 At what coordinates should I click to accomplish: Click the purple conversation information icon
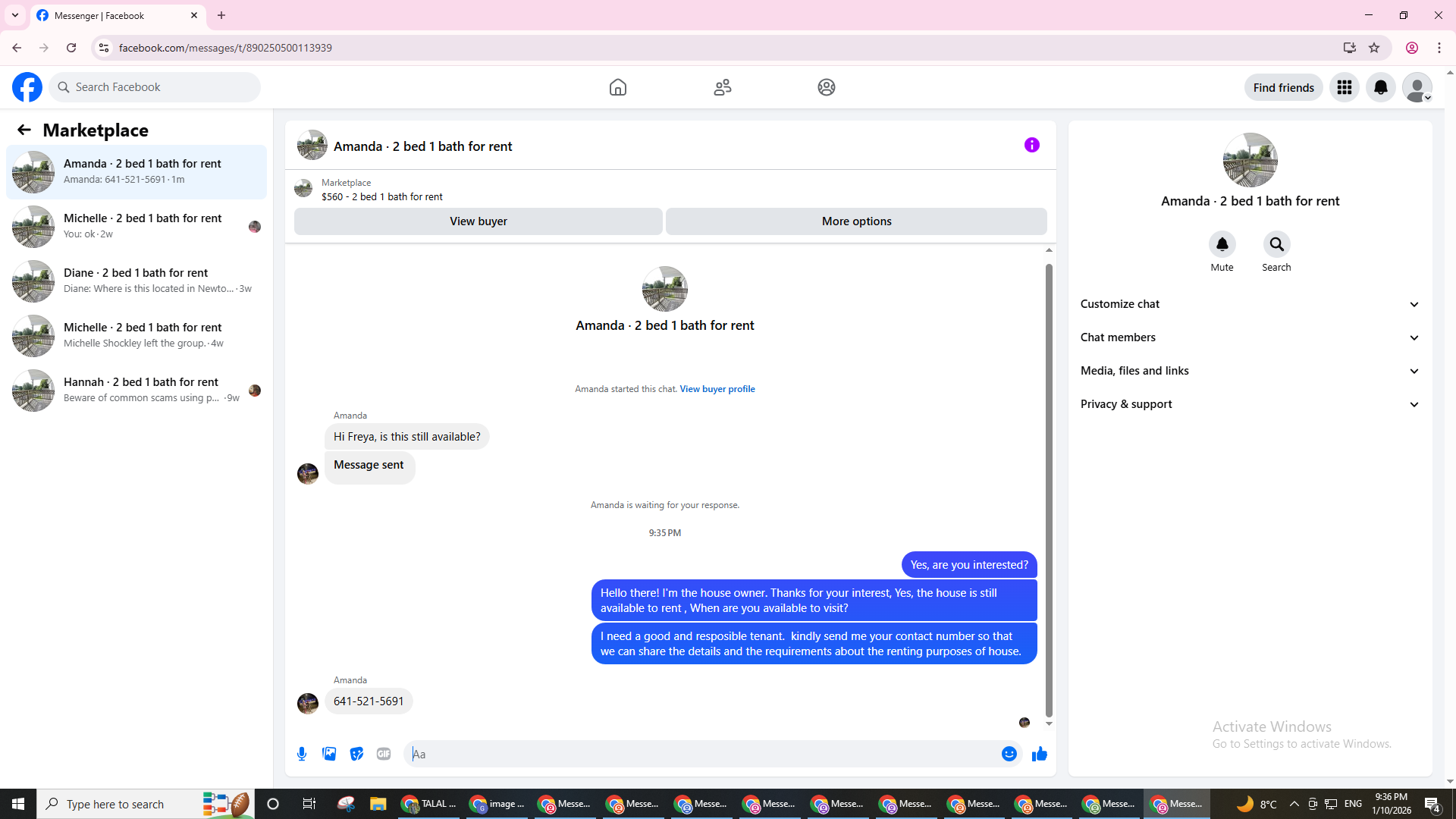point(1031,145)
